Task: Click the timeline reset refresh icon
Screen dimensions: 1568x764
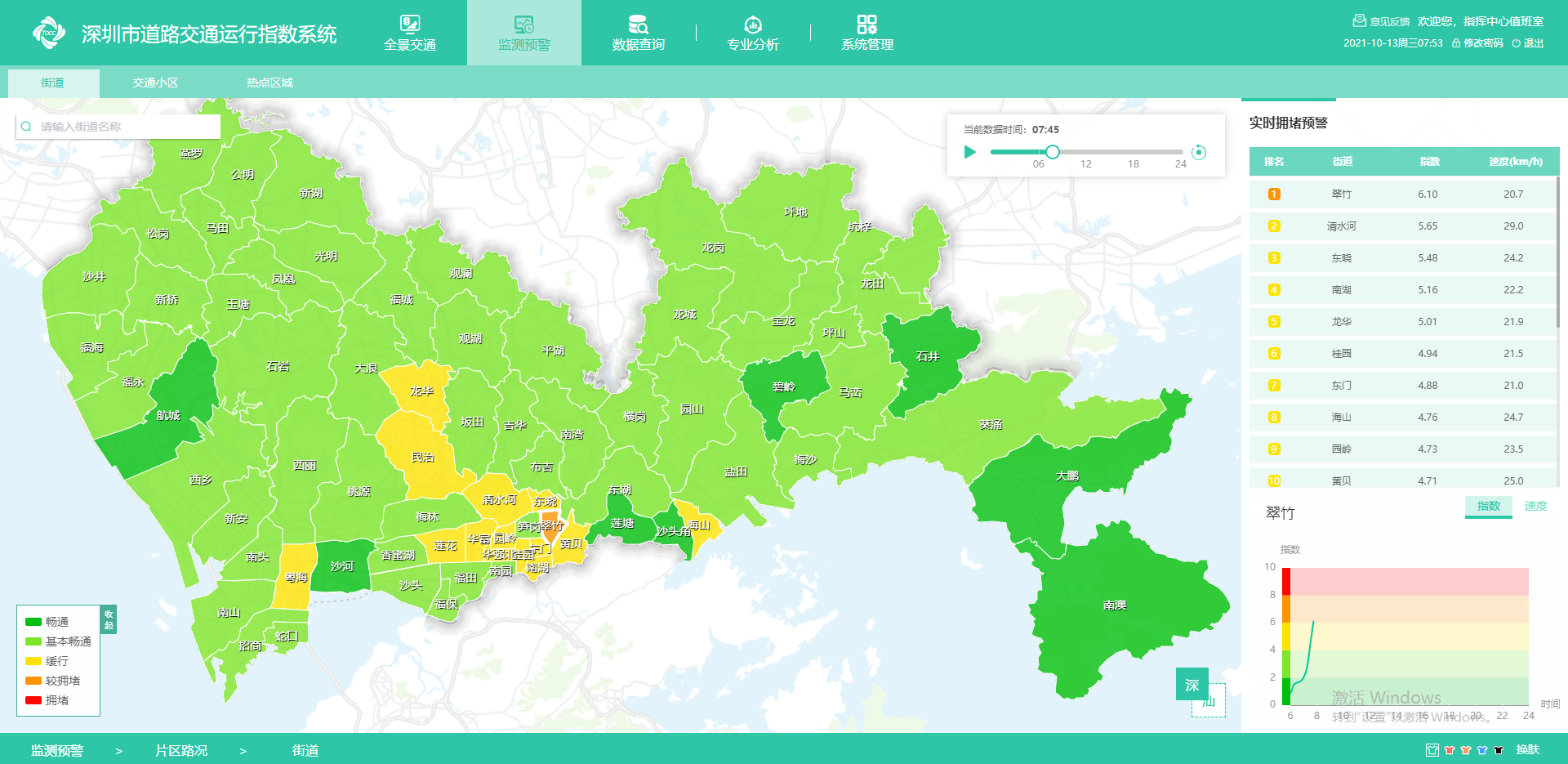Action: (x=1199, y=152)
